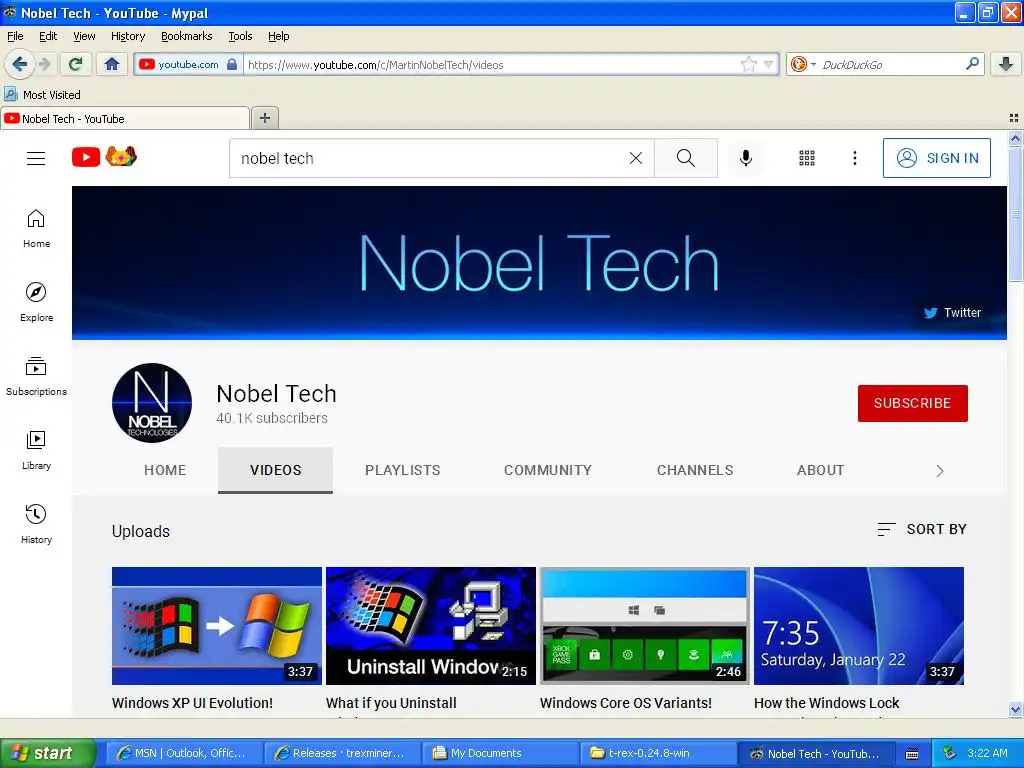Open Library in the sidebar

[37, 450]
